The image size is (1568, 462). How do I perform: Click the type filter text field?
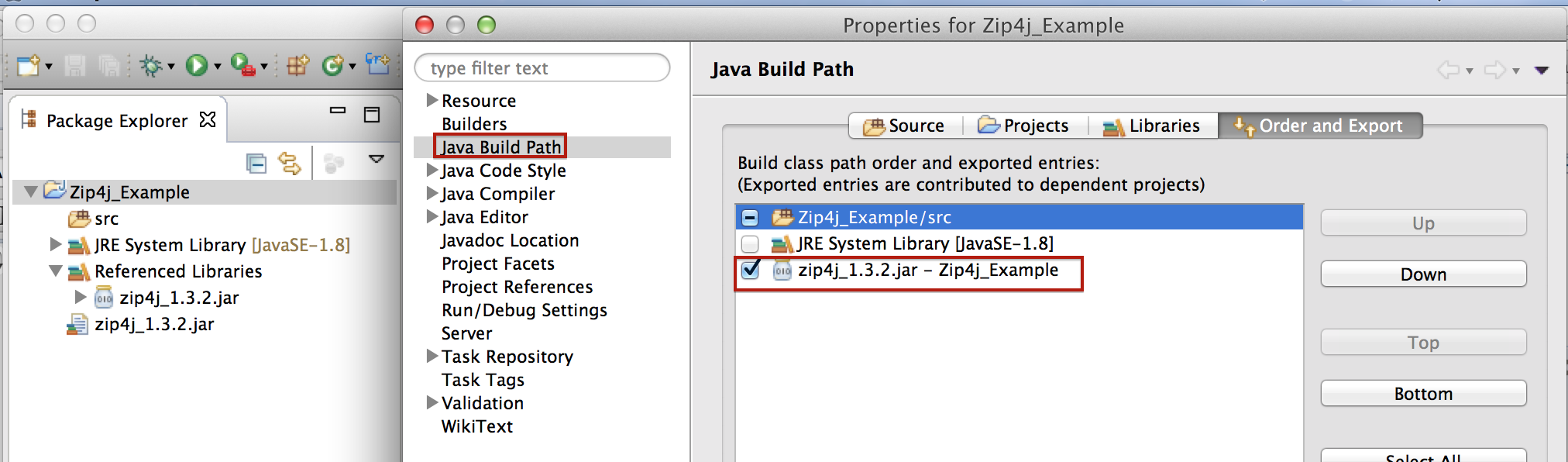pos(542,68)
